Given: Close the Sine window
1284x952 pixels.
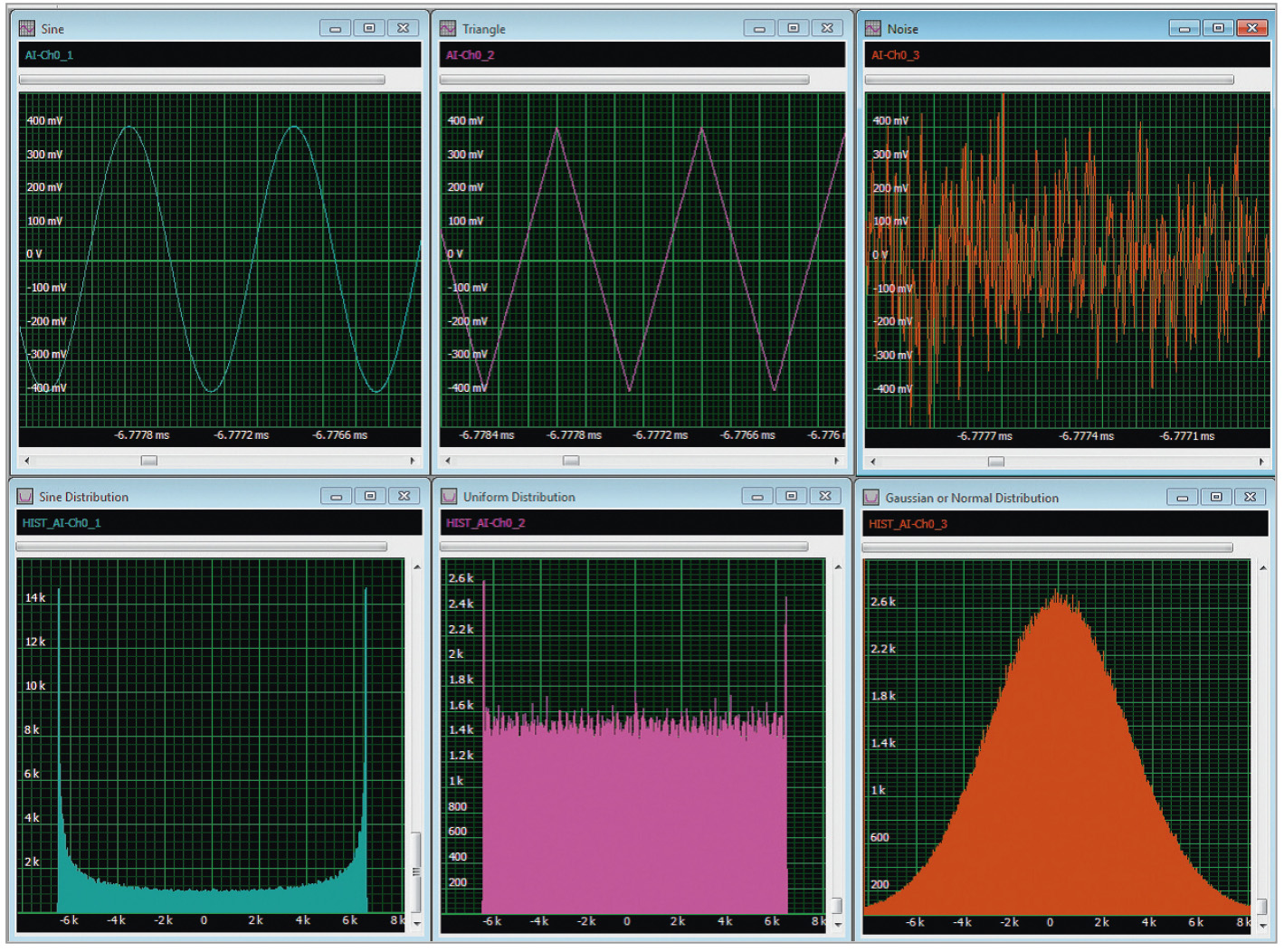Looking at the screenshot, I should [x=404, y=29].
